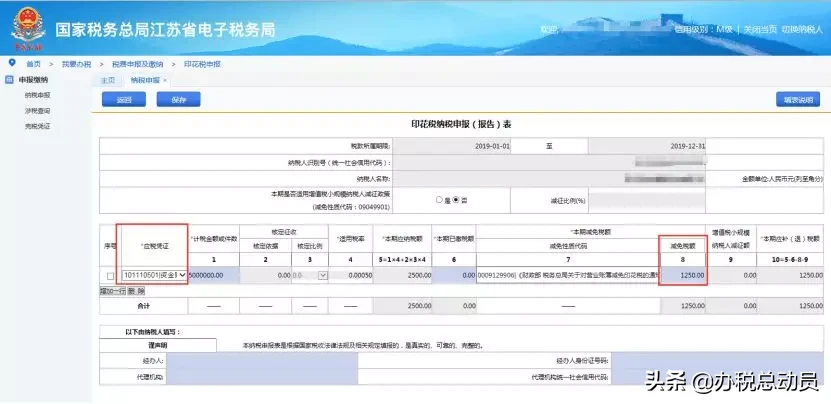Open the 填表说明 button

(798, 99)
